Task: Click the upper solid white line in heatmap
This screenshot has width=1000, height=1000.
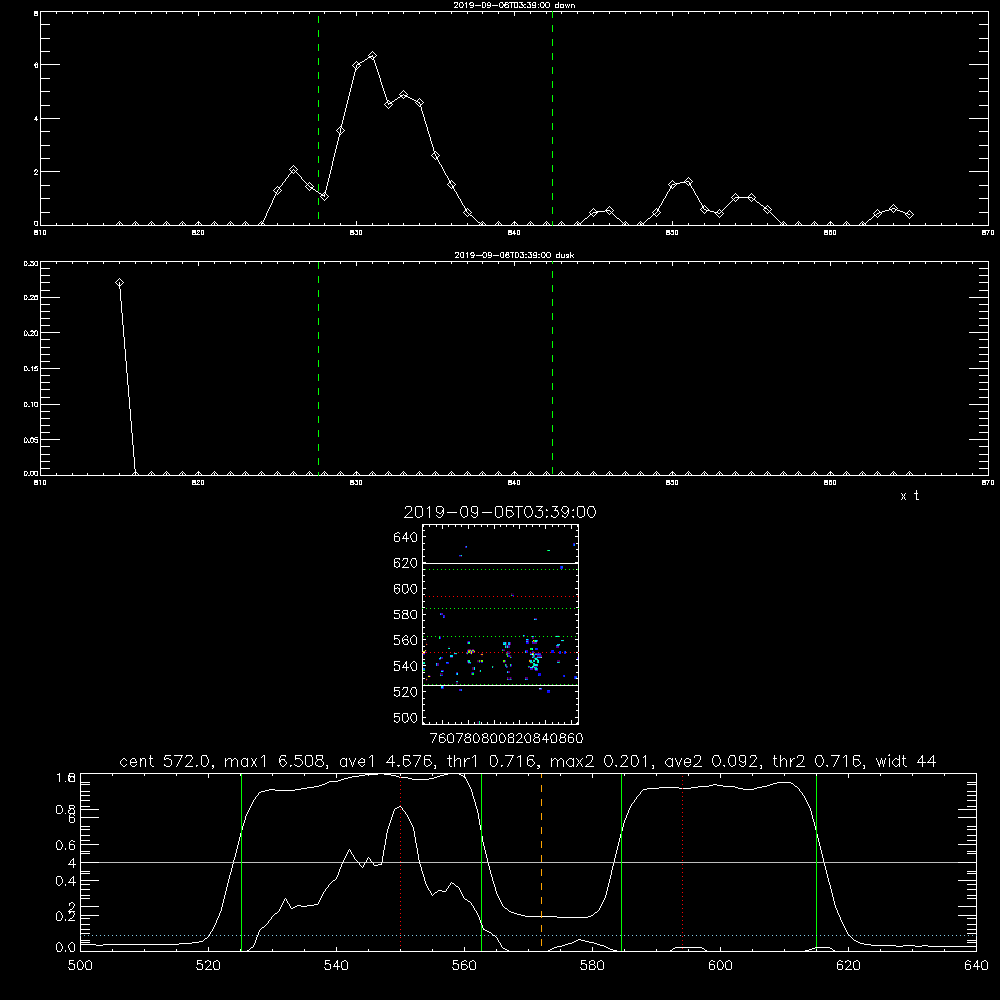Action: tap(500, 564)
